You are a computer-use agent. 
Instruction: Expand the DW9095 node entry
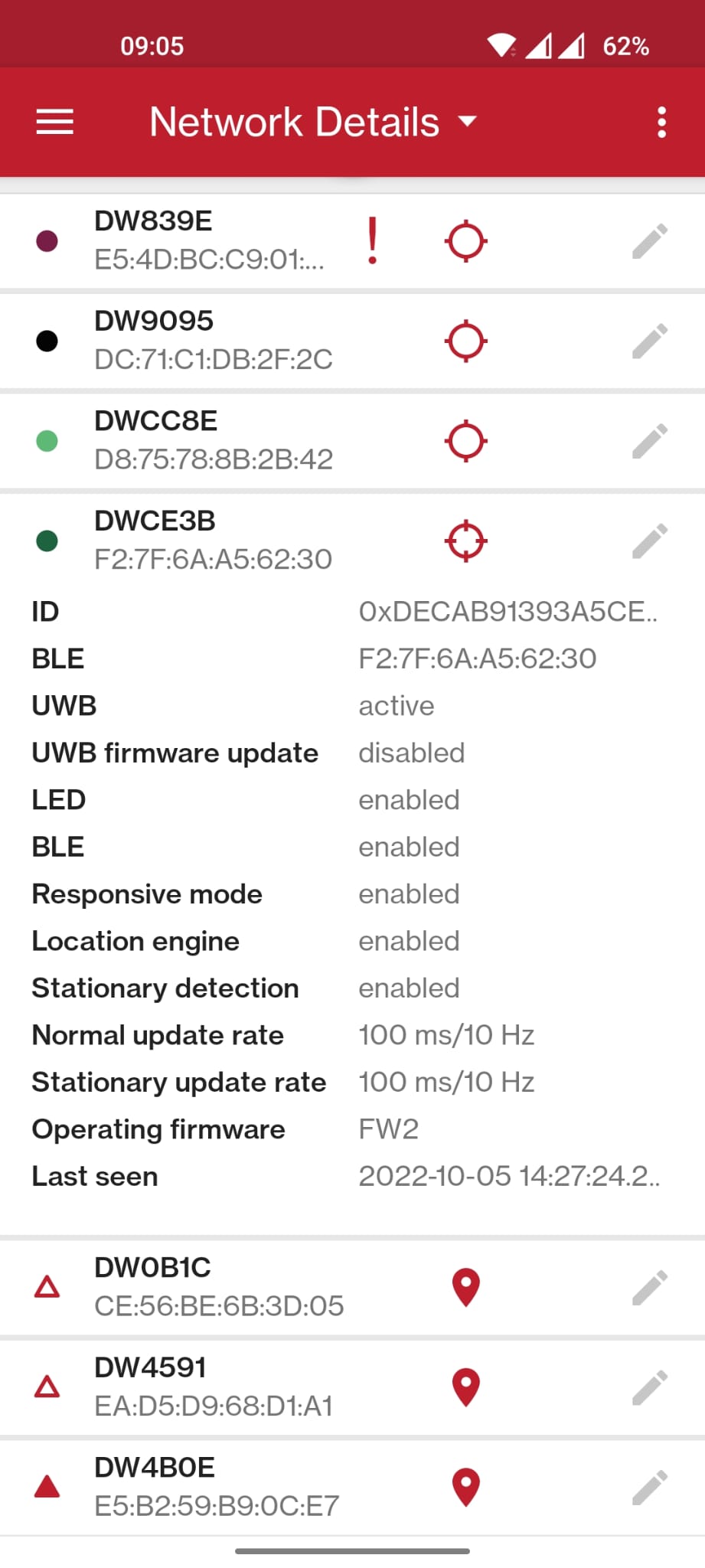coord(352,341)
